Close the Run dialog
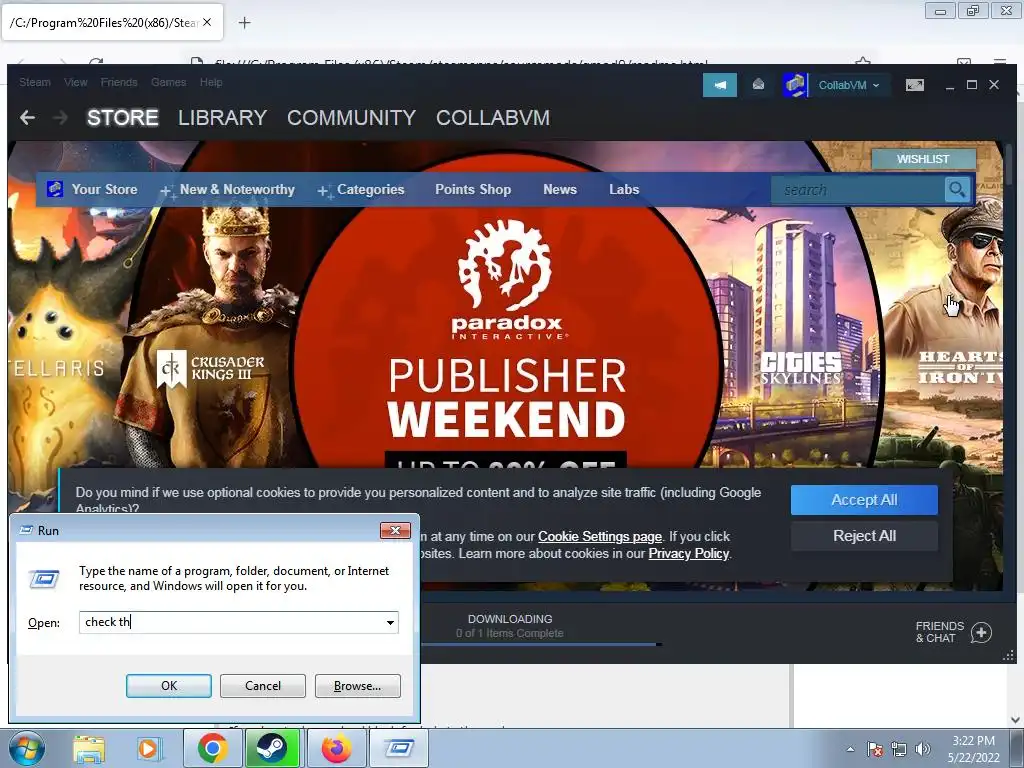The width and height of the screenshot is (1024, 768). pos(395,530)
